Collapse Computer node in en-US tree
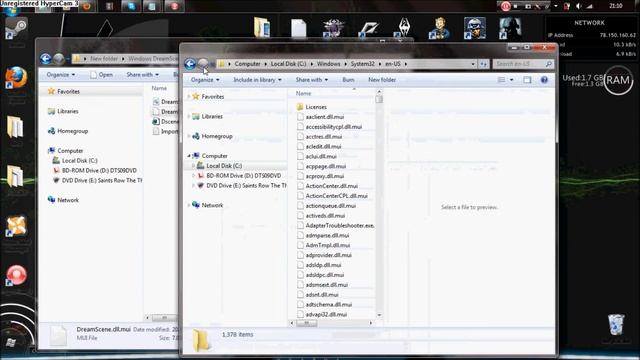 (189, 156)
